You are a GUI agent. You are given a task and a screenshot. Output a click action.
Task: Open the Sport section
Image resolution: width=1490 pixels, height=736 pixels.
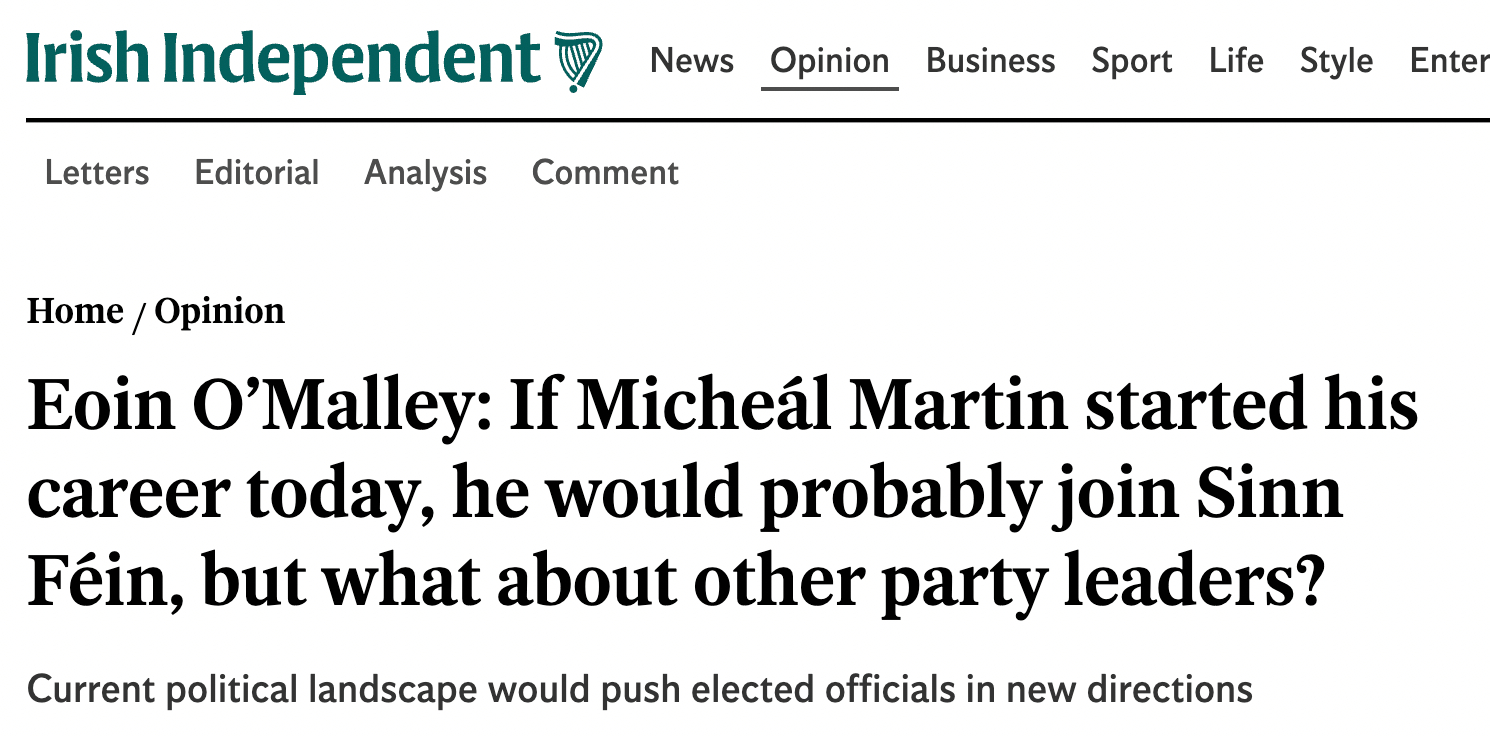click(x=1131, y=61)
